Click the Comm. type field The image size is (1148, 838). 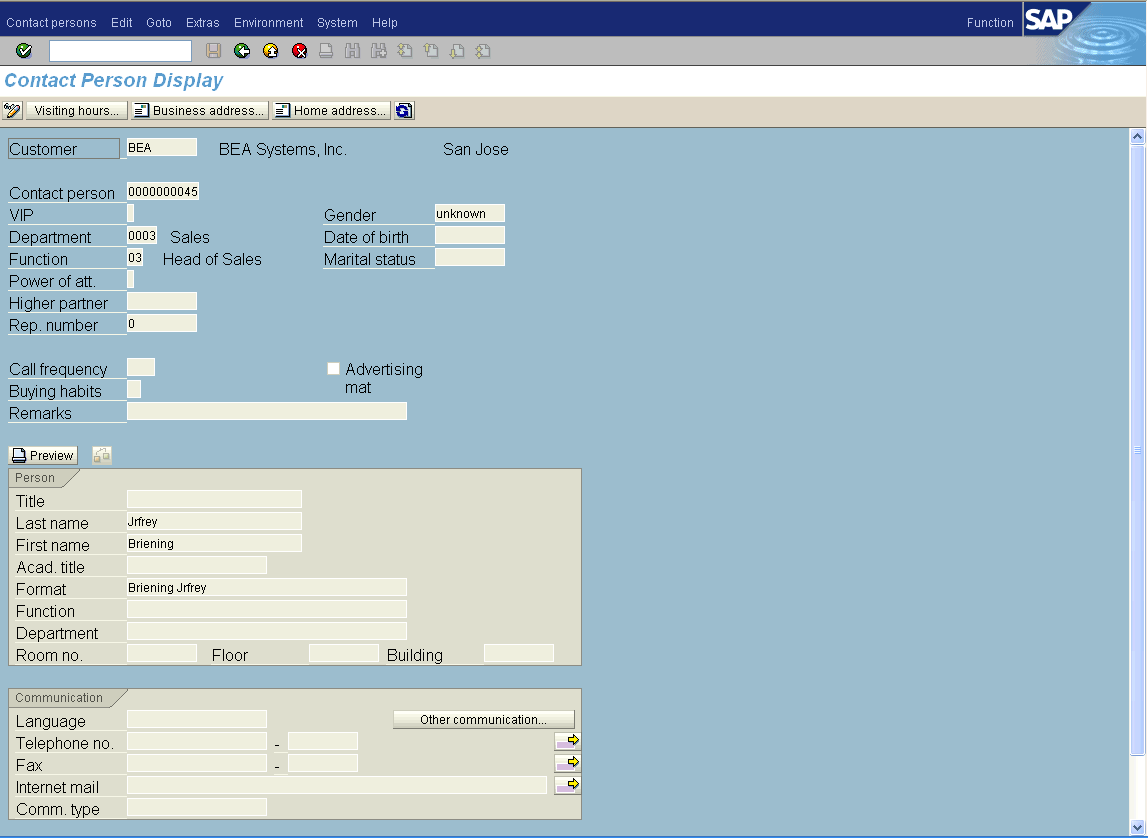pyautogui.click(x=197, y=807)
